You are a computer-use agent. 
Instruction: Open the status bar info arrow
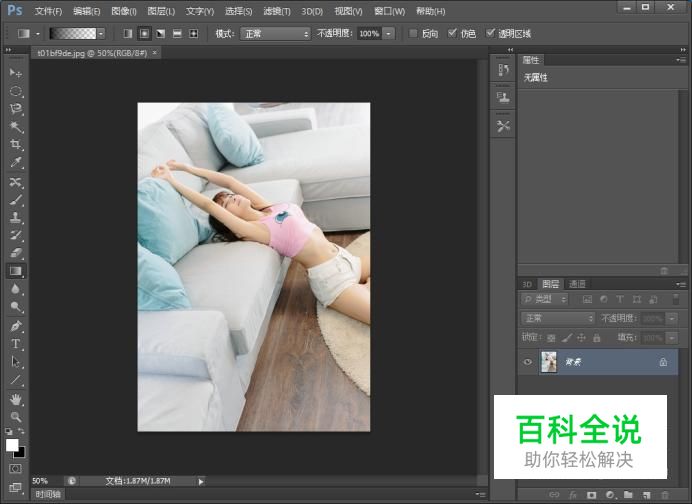coord(201,481)
